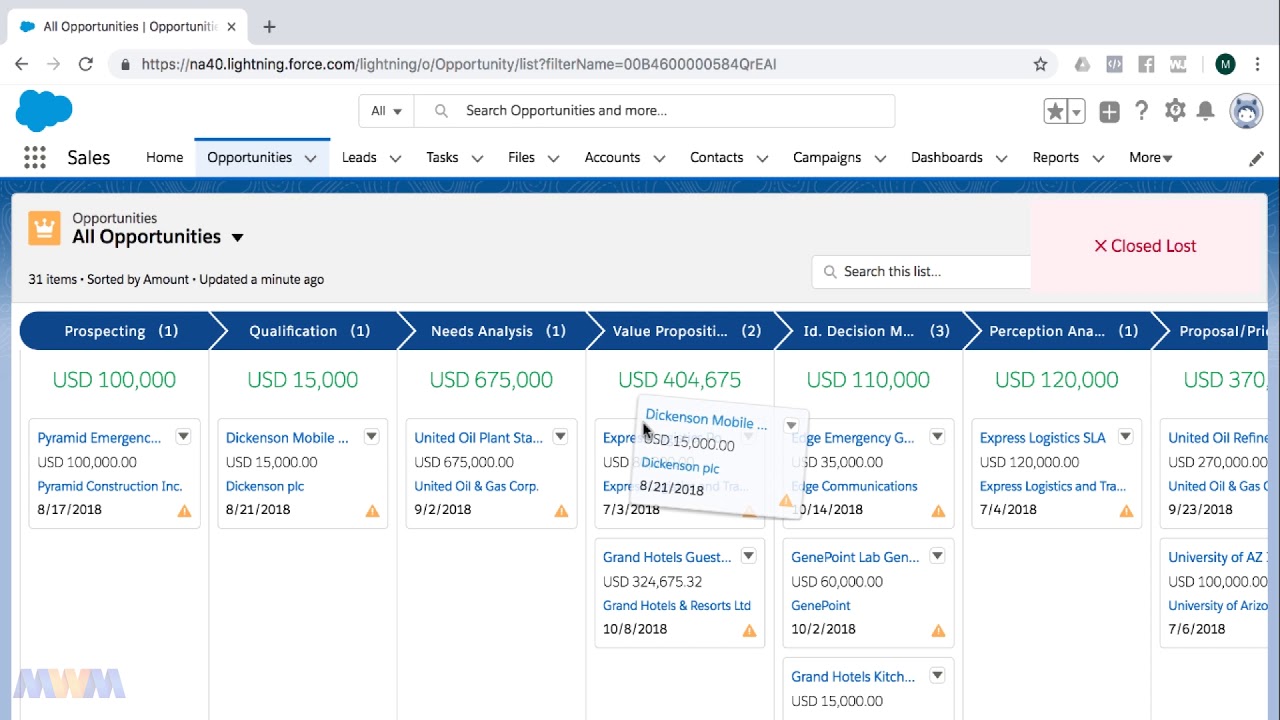This screenshot has width=1280, height=720.
Task: Expand the favorites list dropdown arrow
Action: coord(1077,112)
